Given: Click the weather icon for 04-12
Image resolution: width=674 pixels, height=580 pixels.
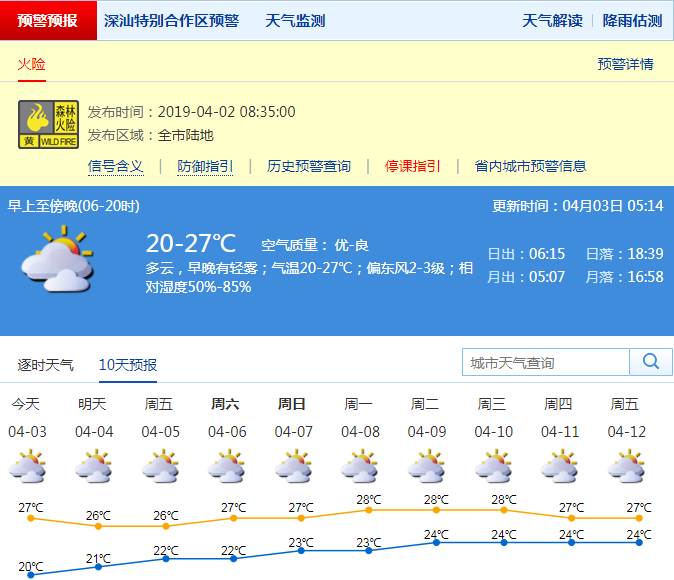Looking at the screenshot, I should click(627, 467).
